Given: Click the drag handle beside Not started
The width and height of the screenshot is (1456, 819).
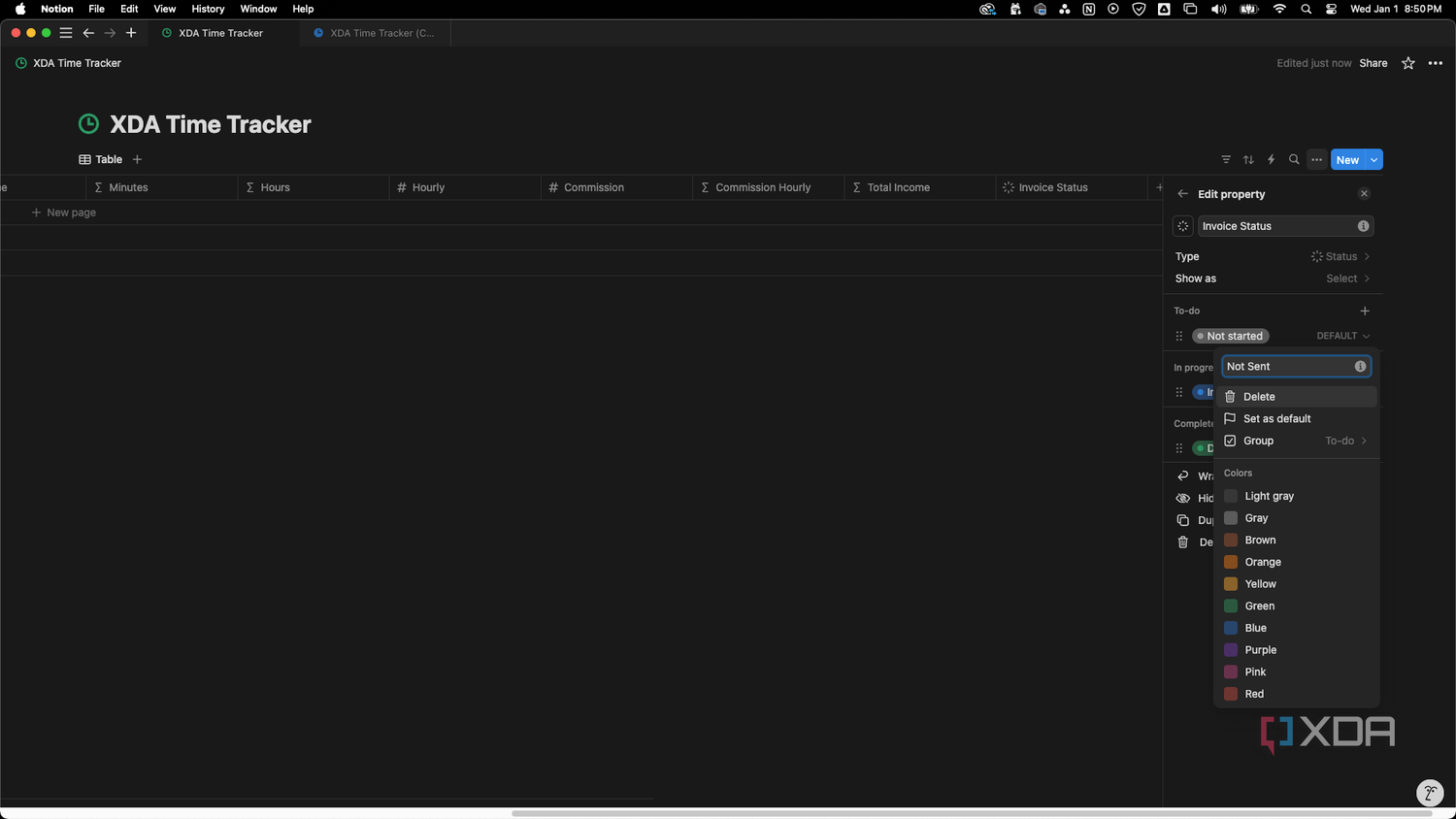Looking at the screenshot, I should click(1179, 336).
